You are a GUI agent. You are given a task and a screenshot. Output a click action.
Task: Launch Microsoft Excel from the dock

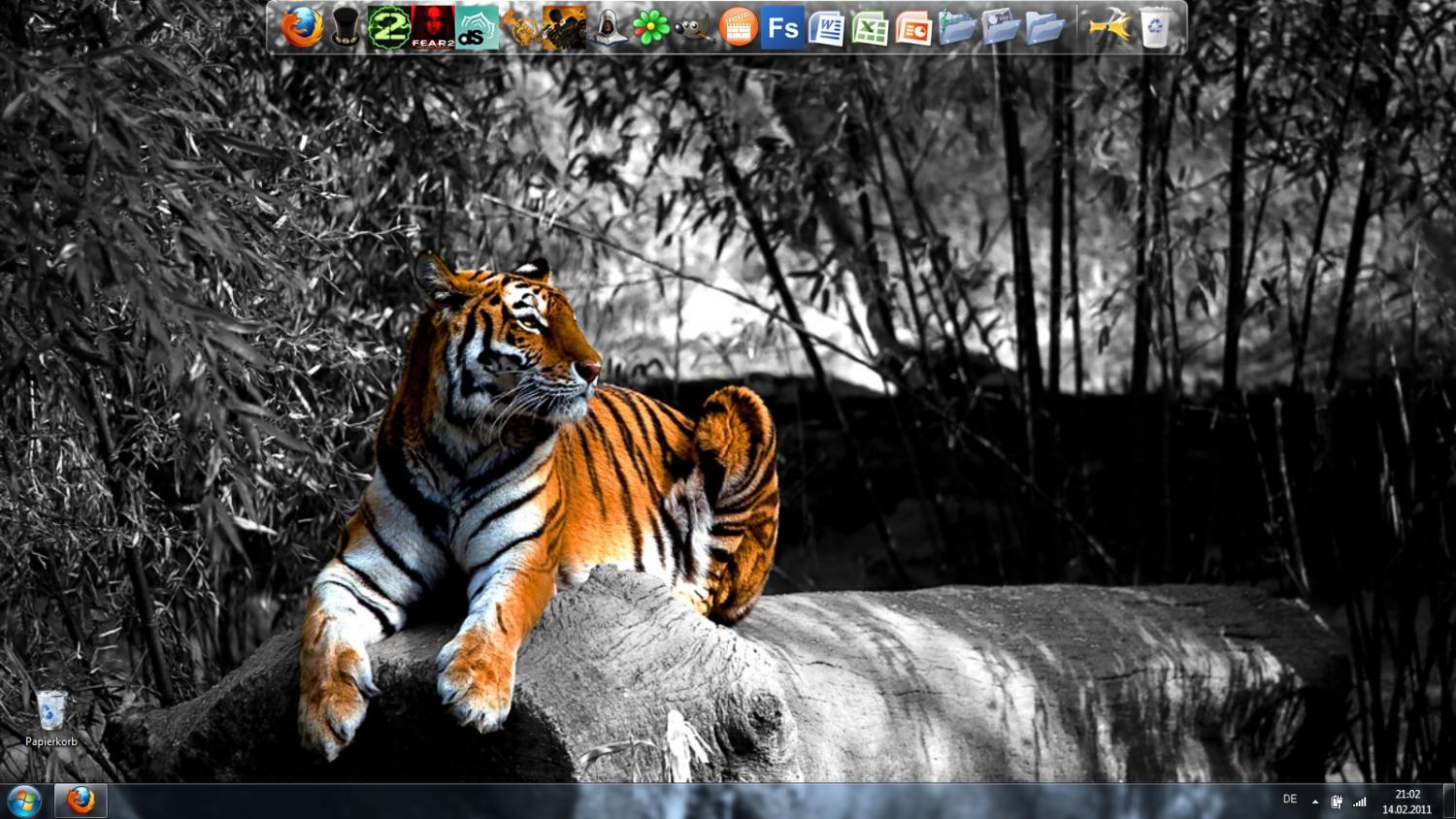point(870,28)
